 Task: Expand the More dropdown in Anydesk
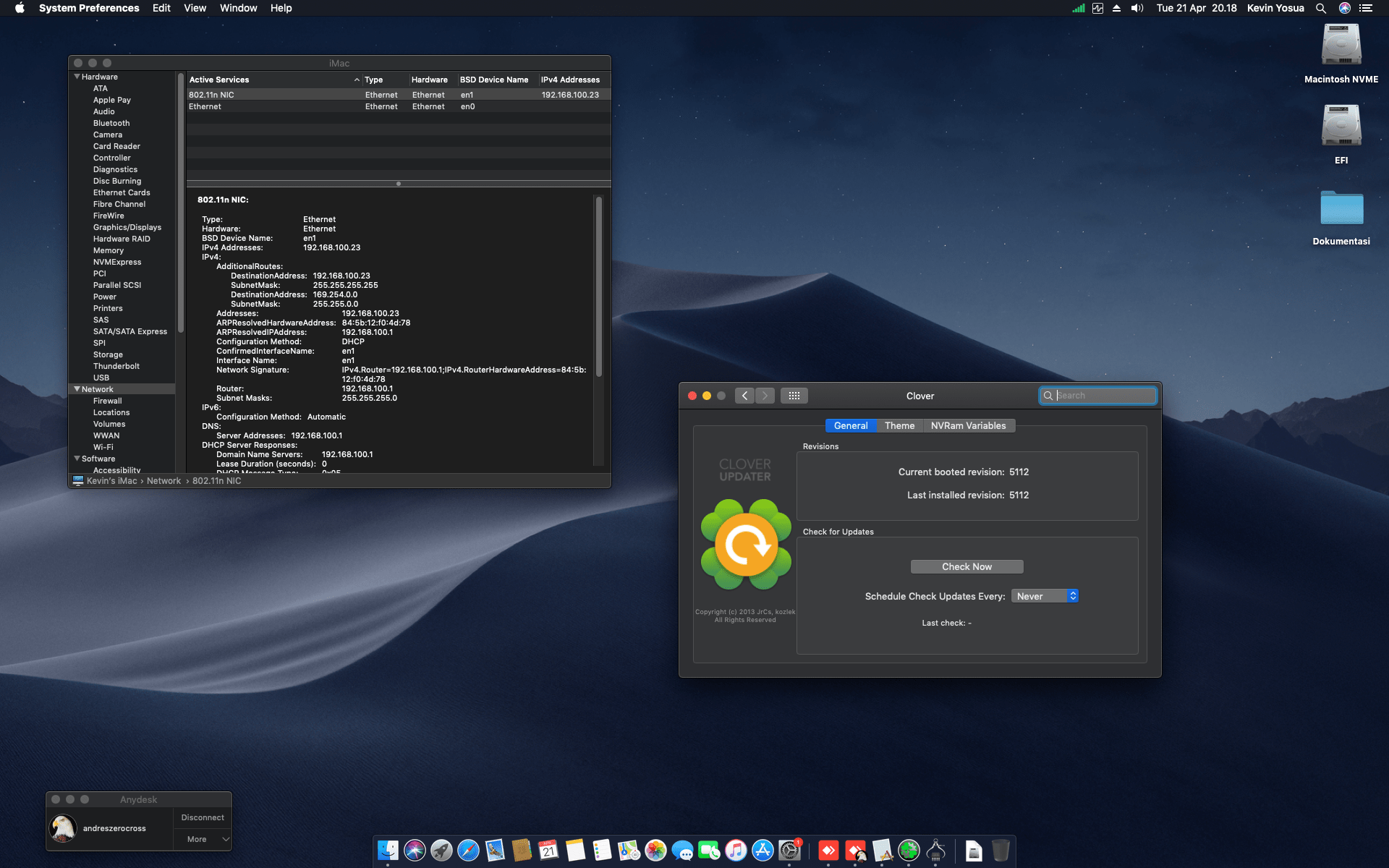[203, 839]
